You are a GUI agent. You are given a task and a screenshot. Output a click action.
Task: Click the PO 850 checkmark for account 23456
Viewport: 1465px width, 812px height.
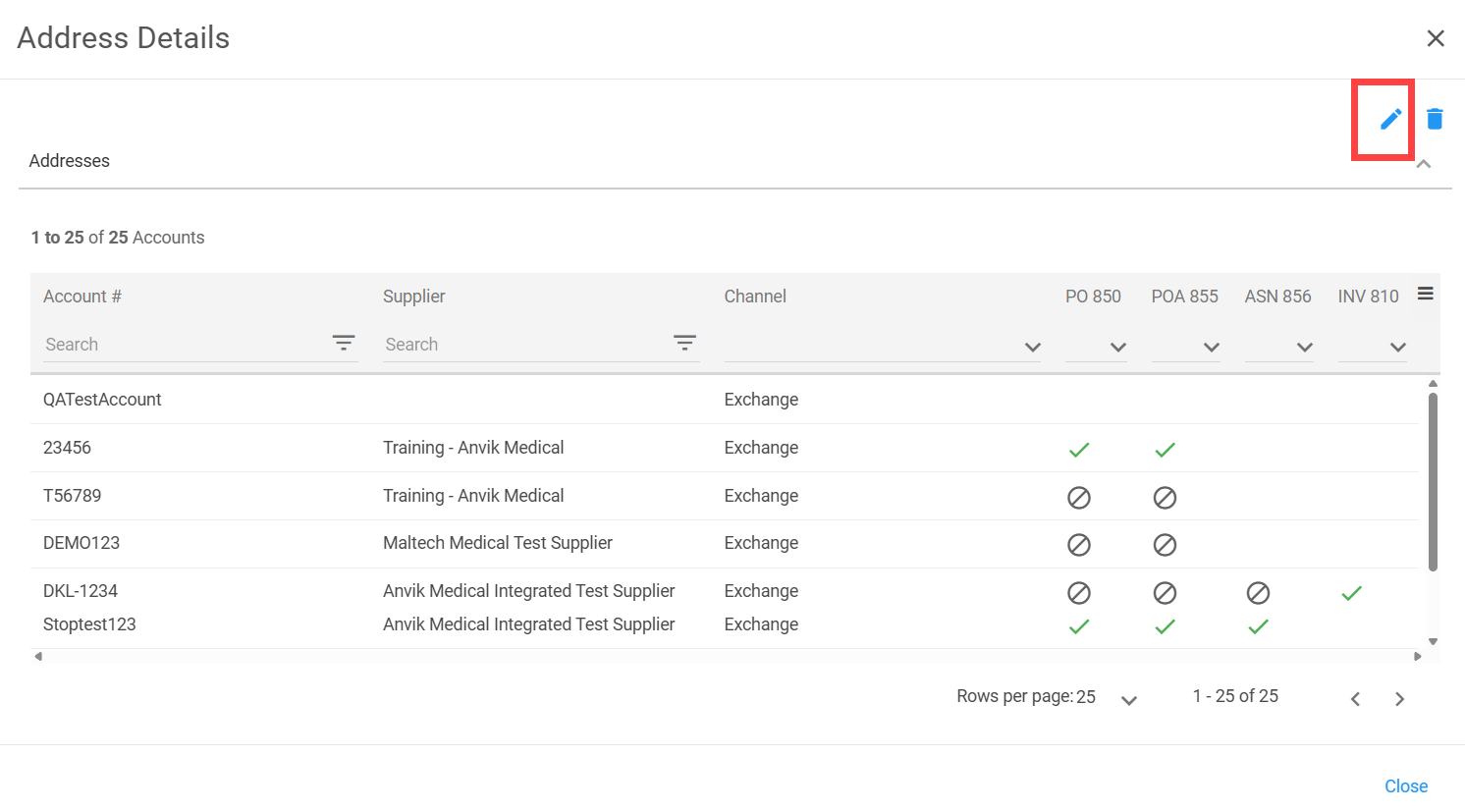tap(1079, 450)
